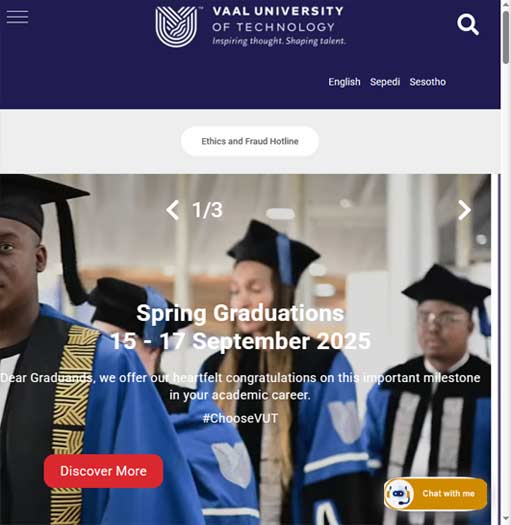511x525 pixels.
Task: Switch site language to English
Action: pos(344,82)
